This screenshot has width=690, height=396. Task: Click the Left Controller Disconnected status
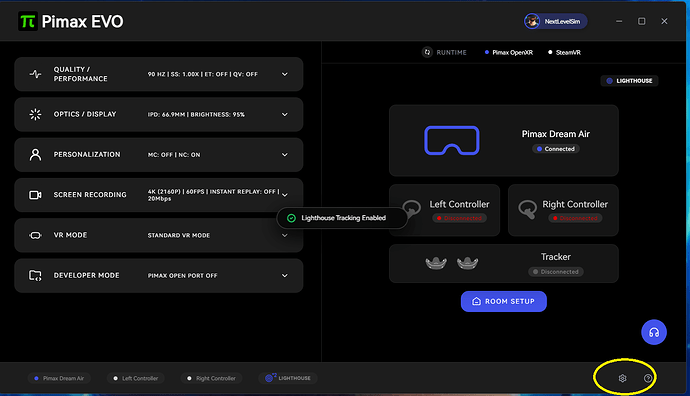coord(459,218)
